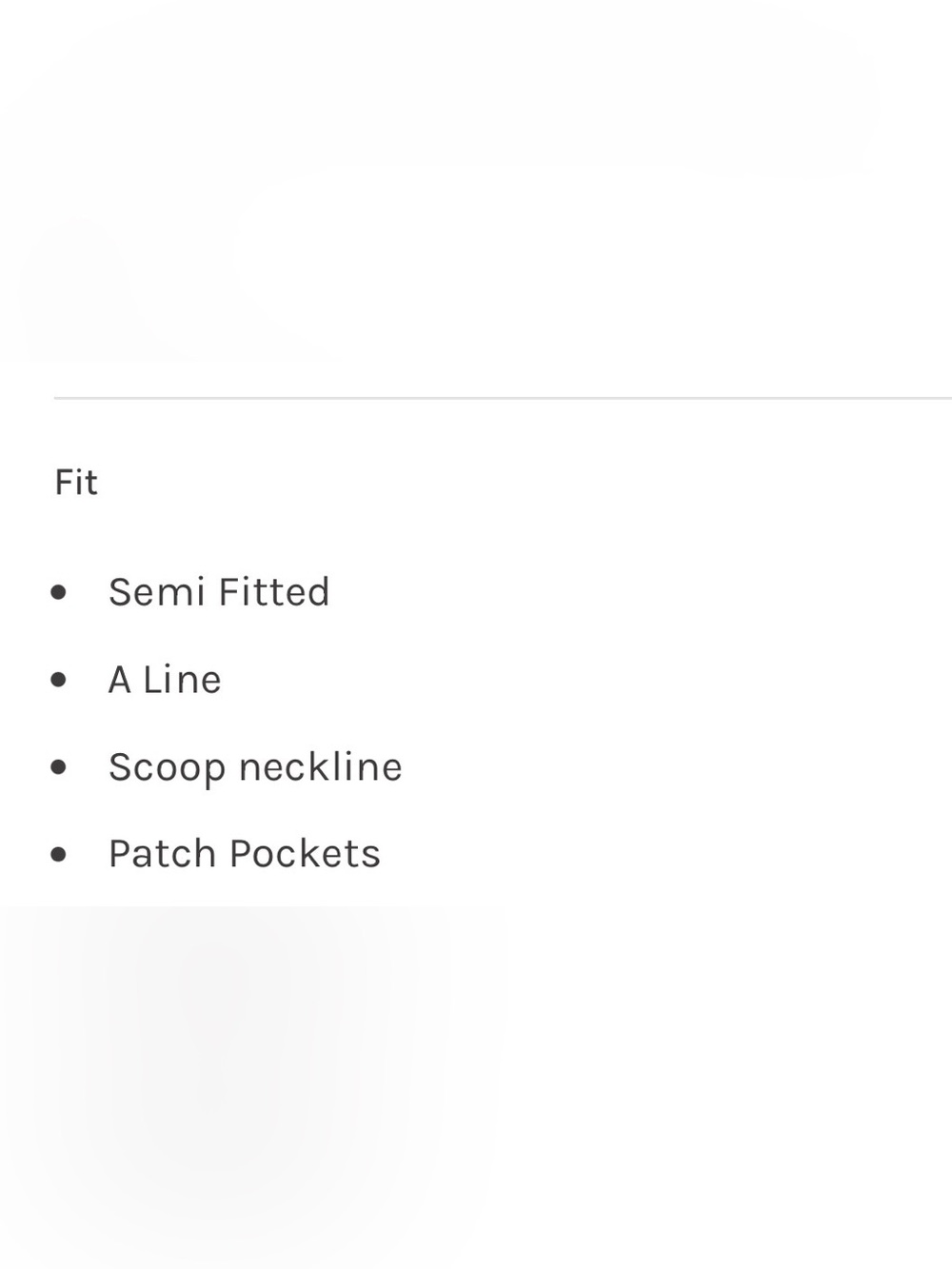Viewport: 952px width, 1269px height.
Task: Click the bullet dot beside Scoop neckline
Action: pos(59,767)
